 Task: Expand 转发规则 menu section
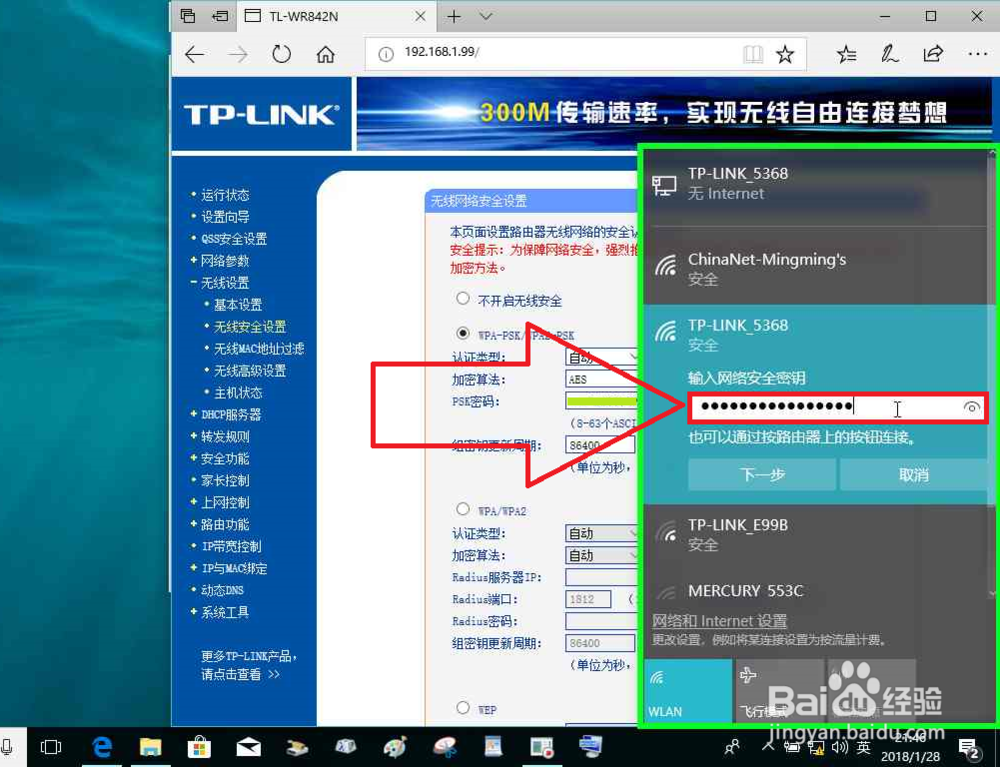[224, 437]
